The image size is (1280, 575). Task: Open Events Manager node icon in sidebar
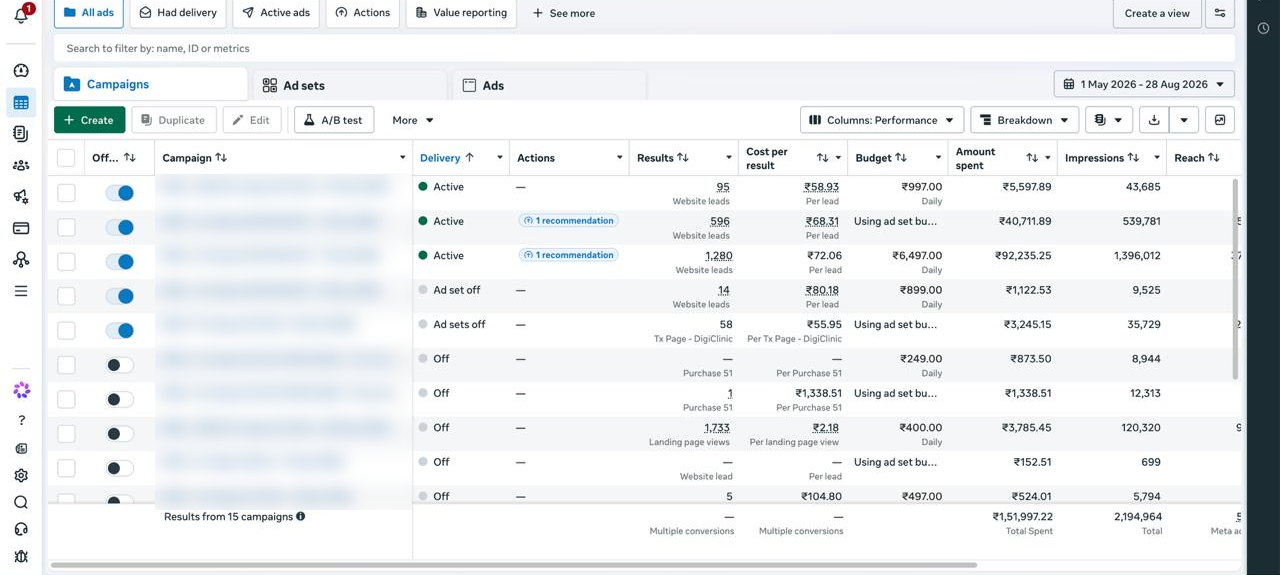21,260
